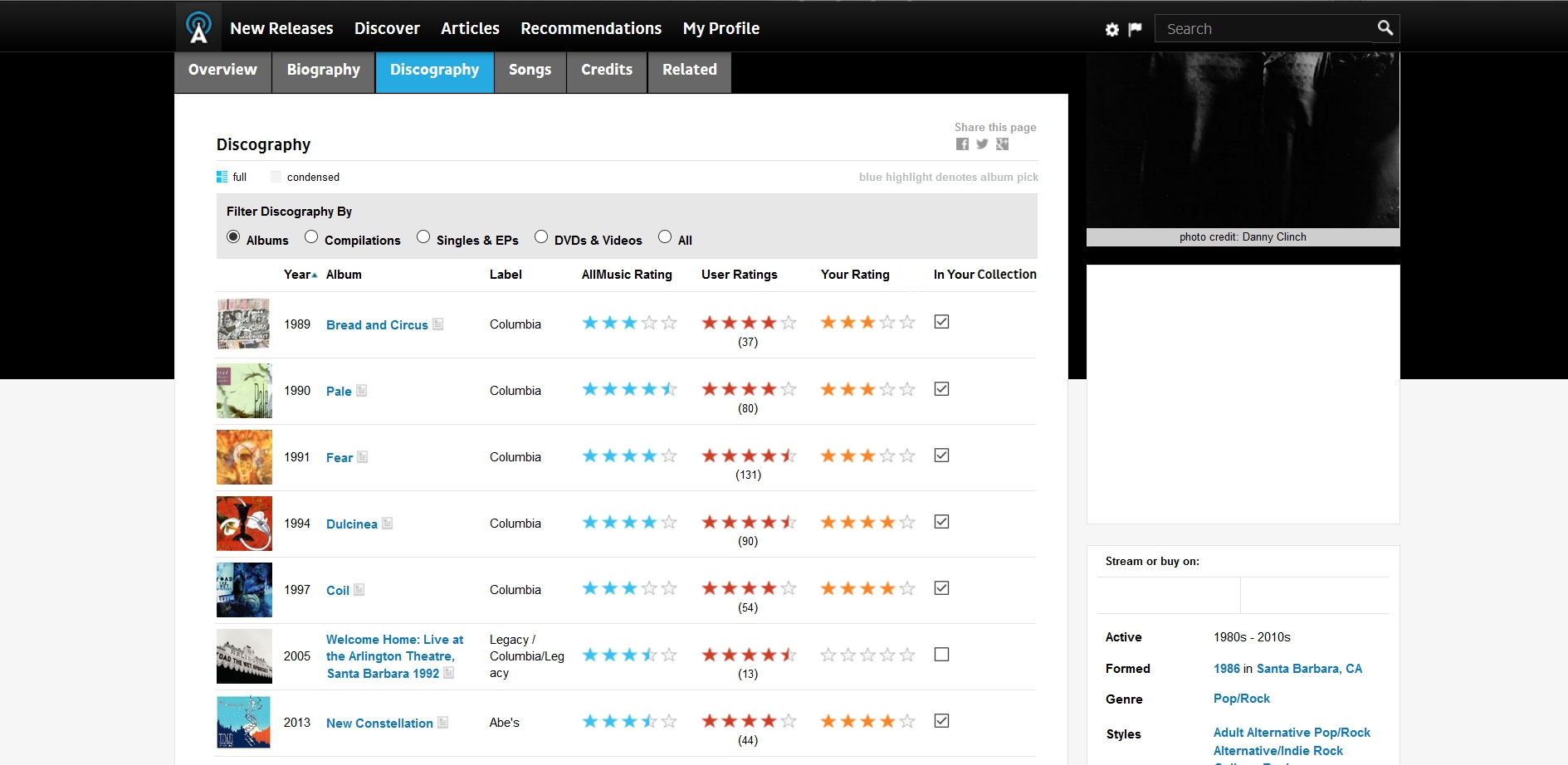
Task: Follow the Santa Barbara, CA link
Action: coord(1309,669)
